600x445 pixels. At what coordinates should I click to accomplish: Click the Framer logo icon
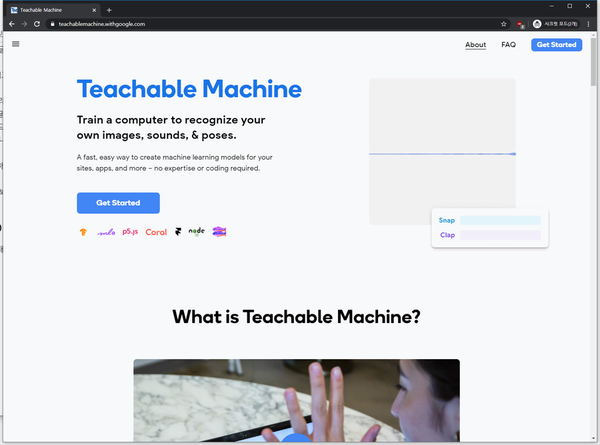[178, 232]
